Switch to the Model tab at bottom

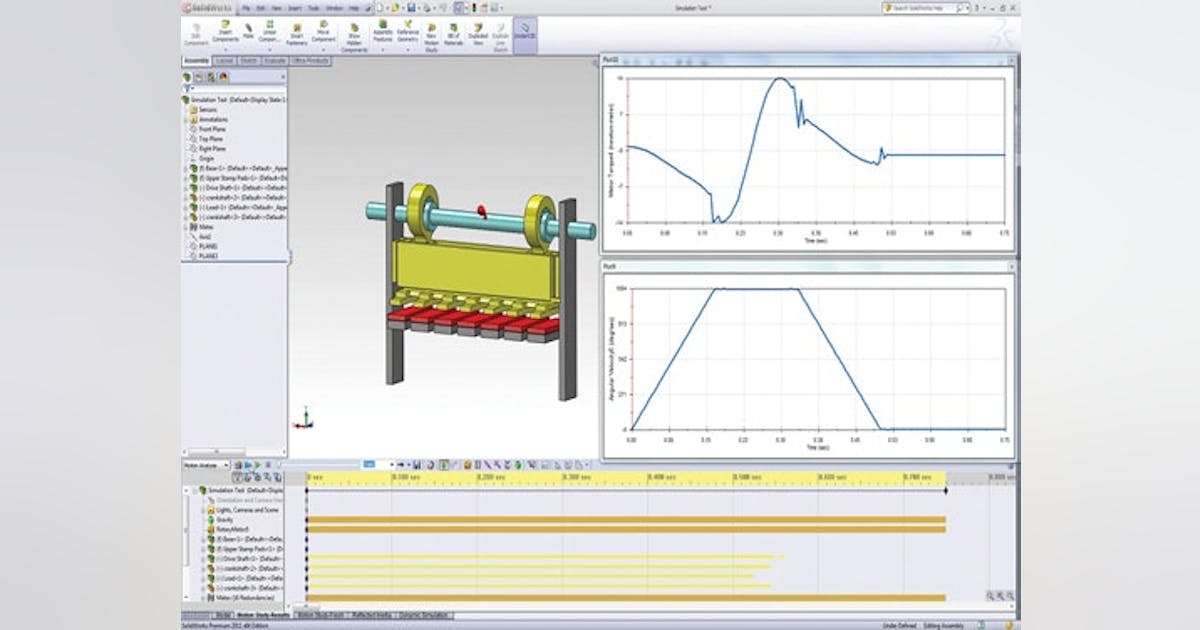click(x=222, y=616)
